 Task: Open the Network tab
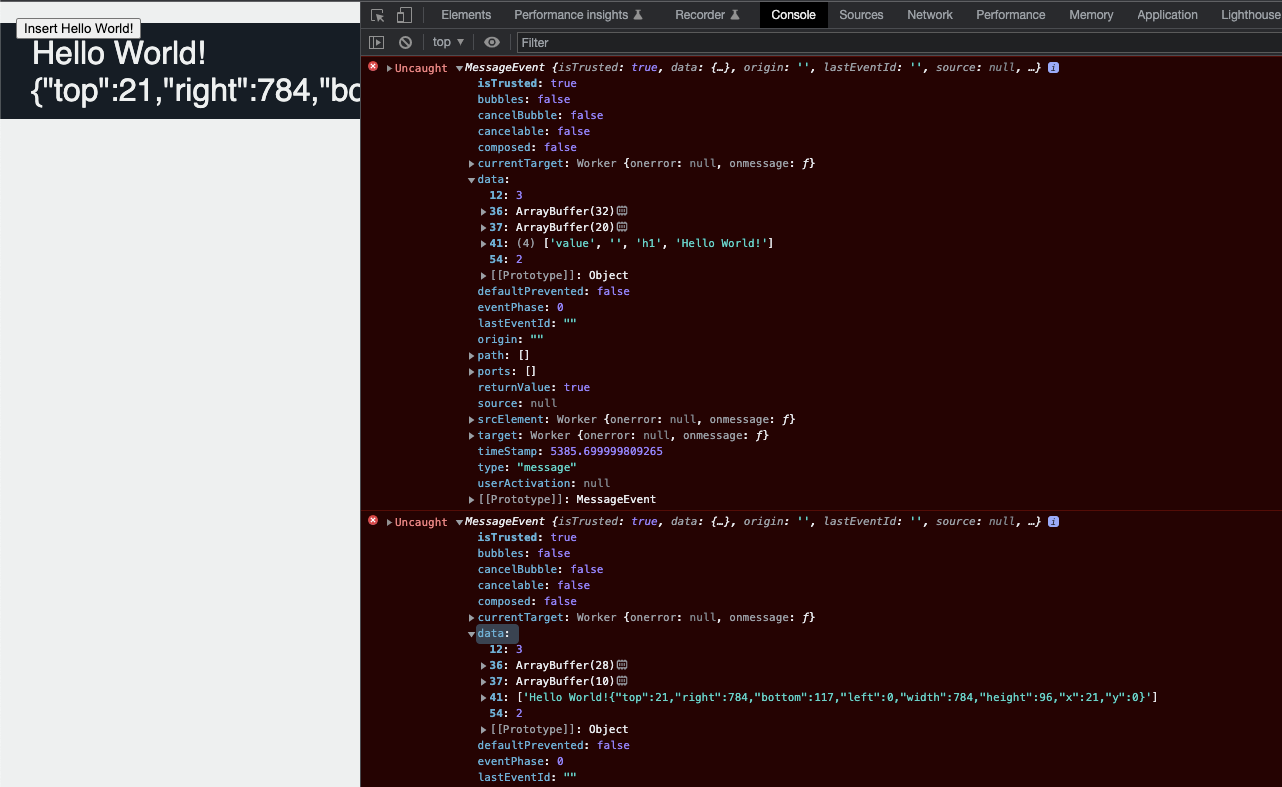pos(930,15)
